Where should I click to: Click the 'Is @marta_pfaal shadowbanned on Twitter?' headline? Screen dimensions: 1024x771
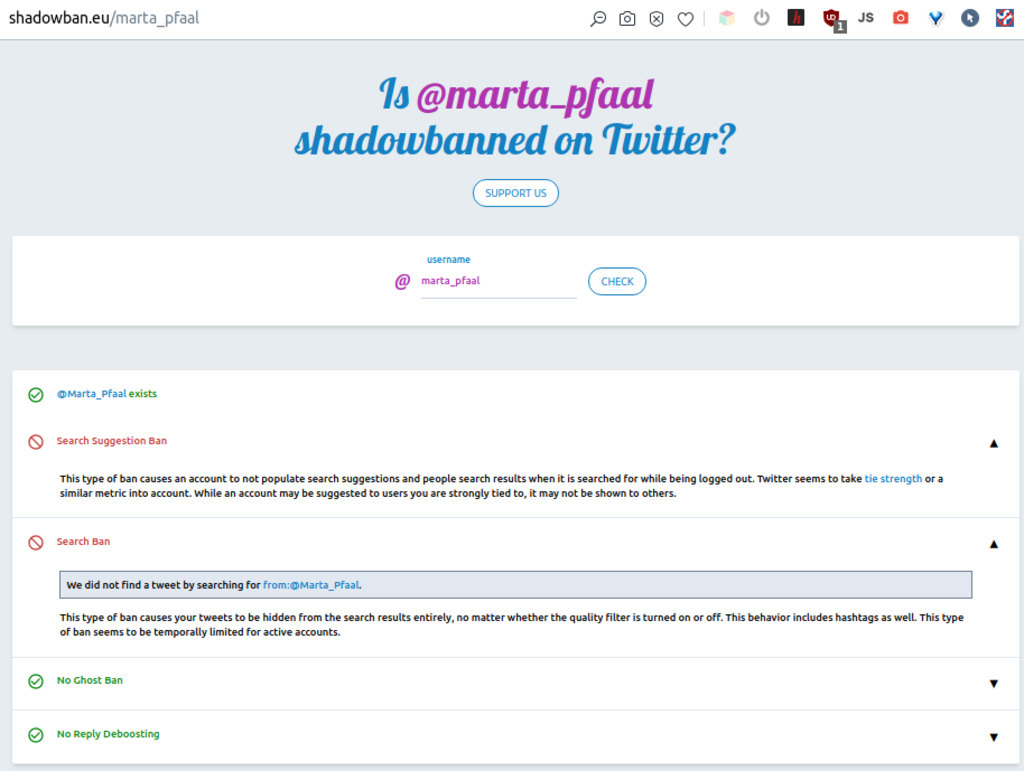point(515,118)
